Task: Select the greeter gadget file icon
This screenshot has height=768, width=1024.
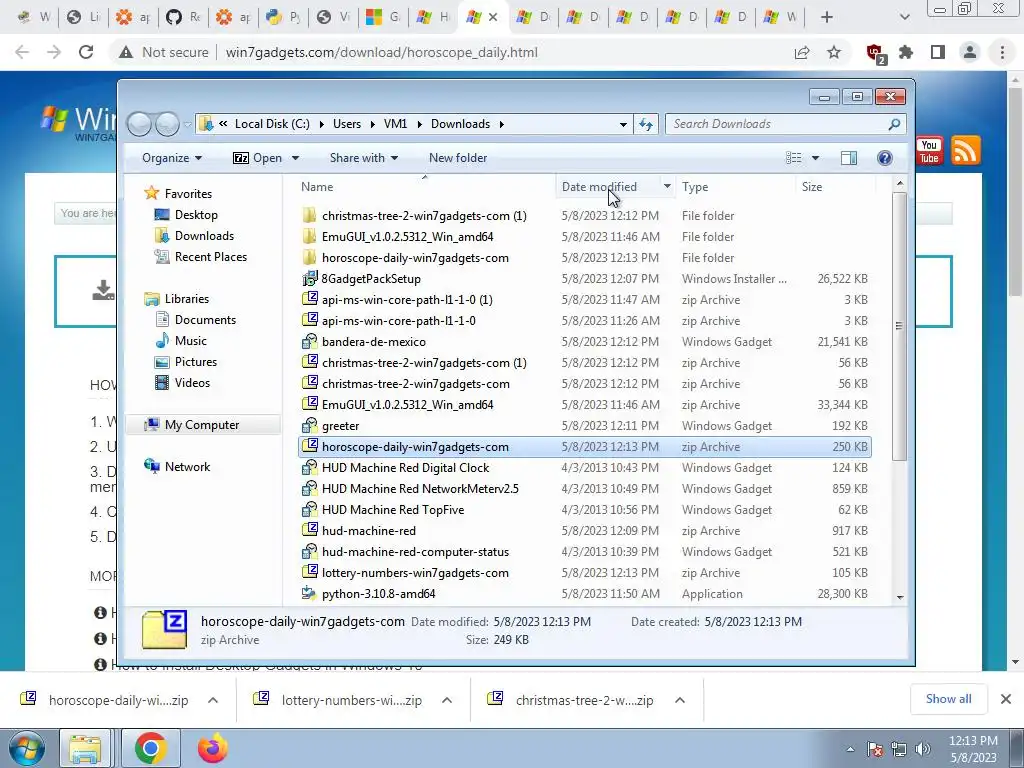Action: point(310,426)
